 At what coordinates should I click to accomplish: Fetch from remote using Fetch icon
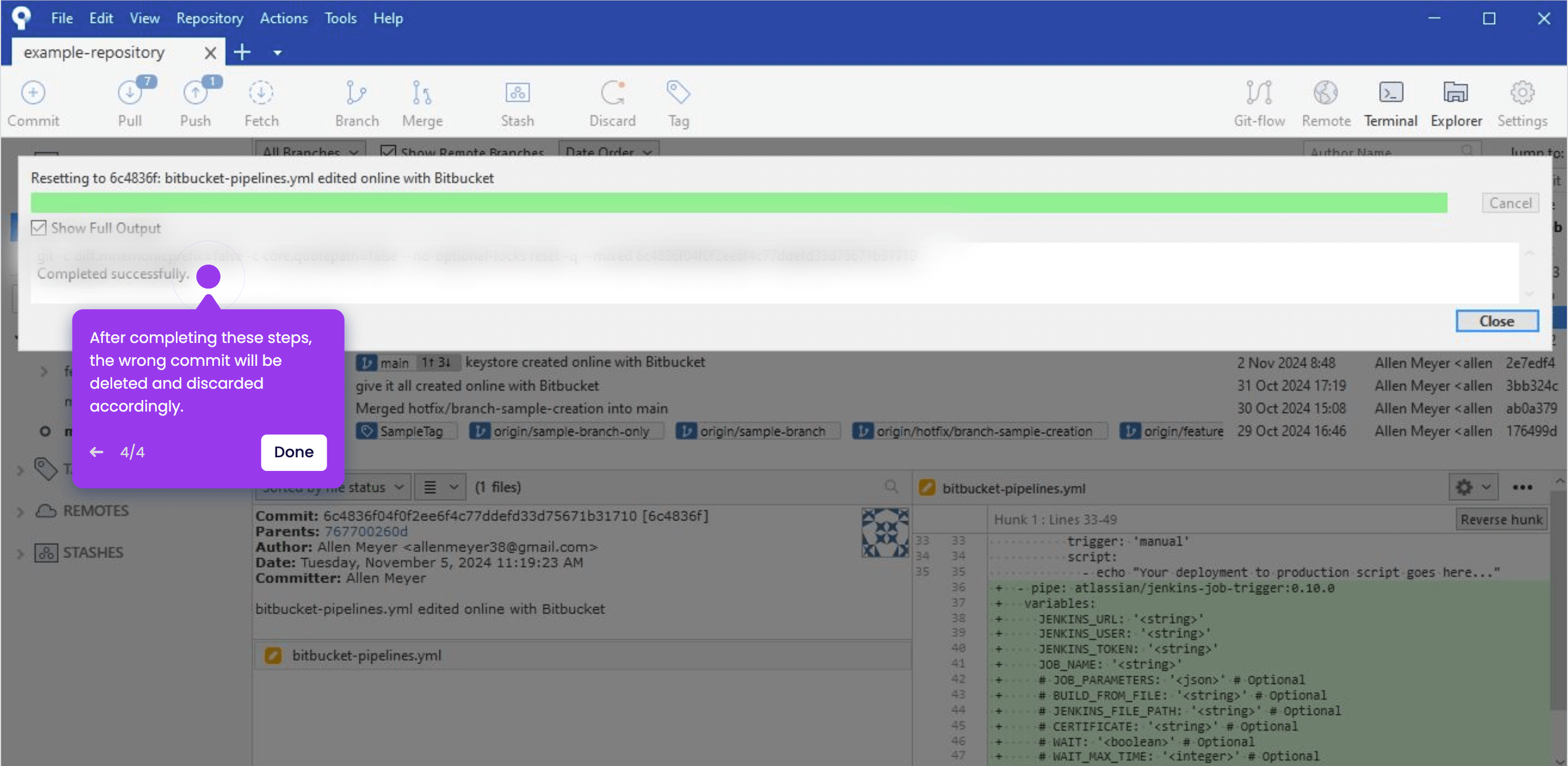[x=261, y=93]
